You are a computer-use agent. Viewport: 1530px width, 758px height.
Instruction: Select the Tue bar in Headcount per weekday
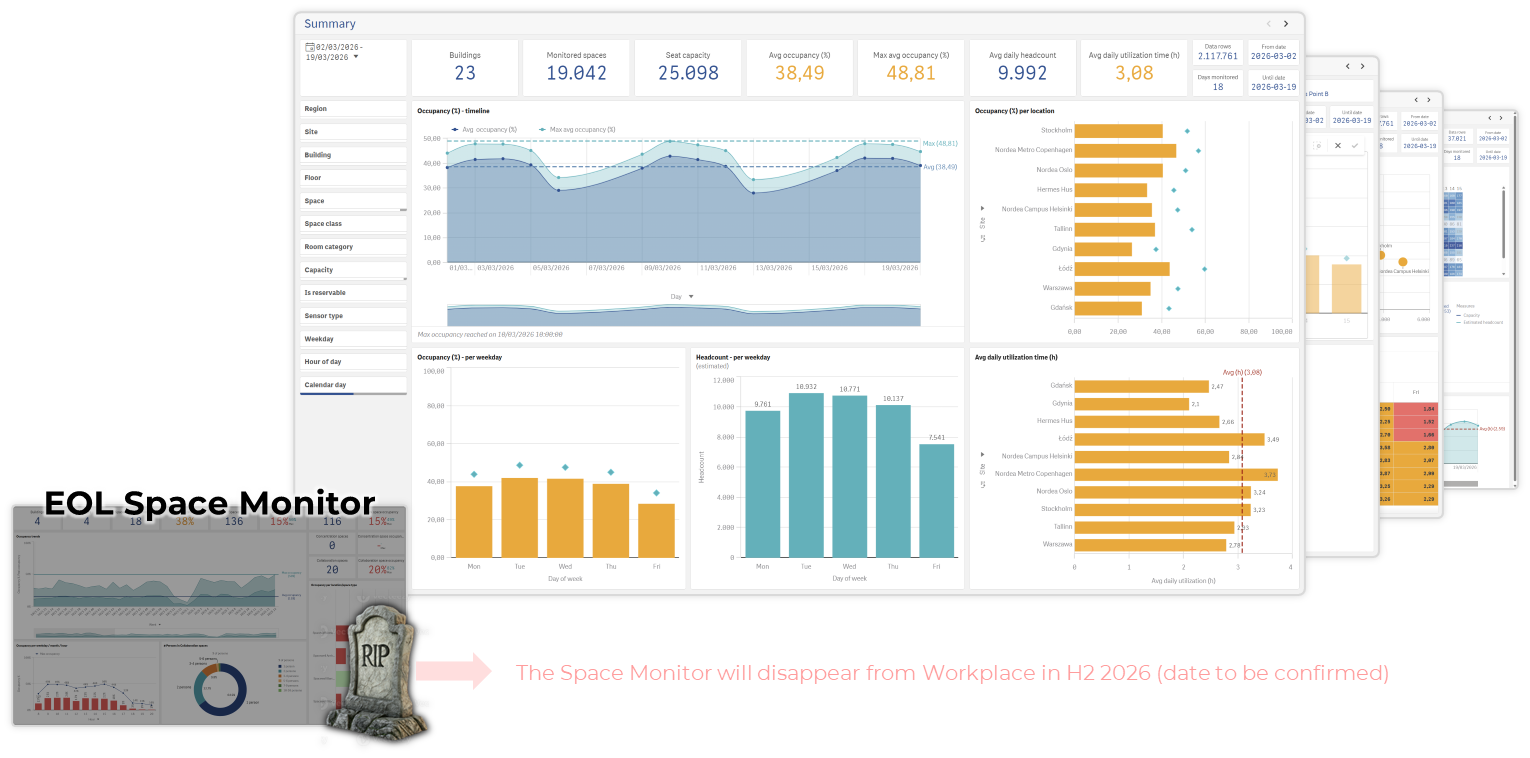click(806, 475)
